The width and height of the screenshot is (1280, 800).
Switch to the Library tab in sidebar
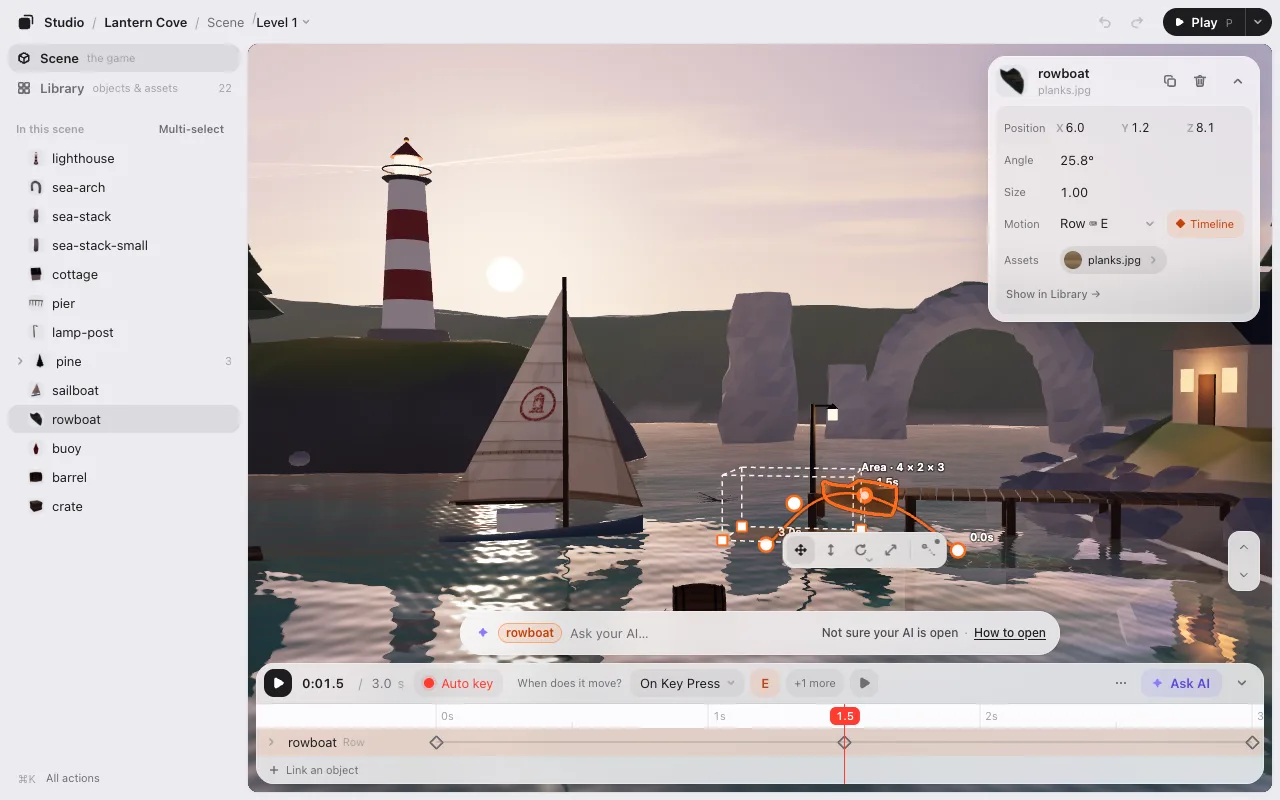point(124,88)
